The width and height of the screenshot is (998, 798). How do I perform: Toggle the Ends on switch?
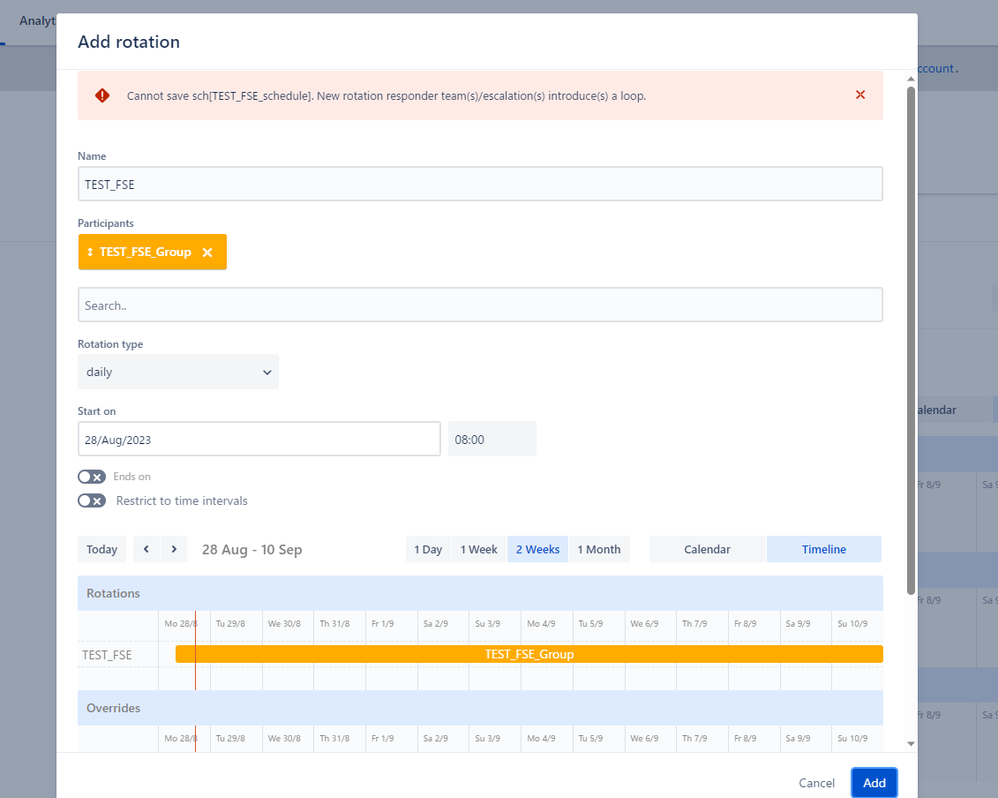click(92, 477)
